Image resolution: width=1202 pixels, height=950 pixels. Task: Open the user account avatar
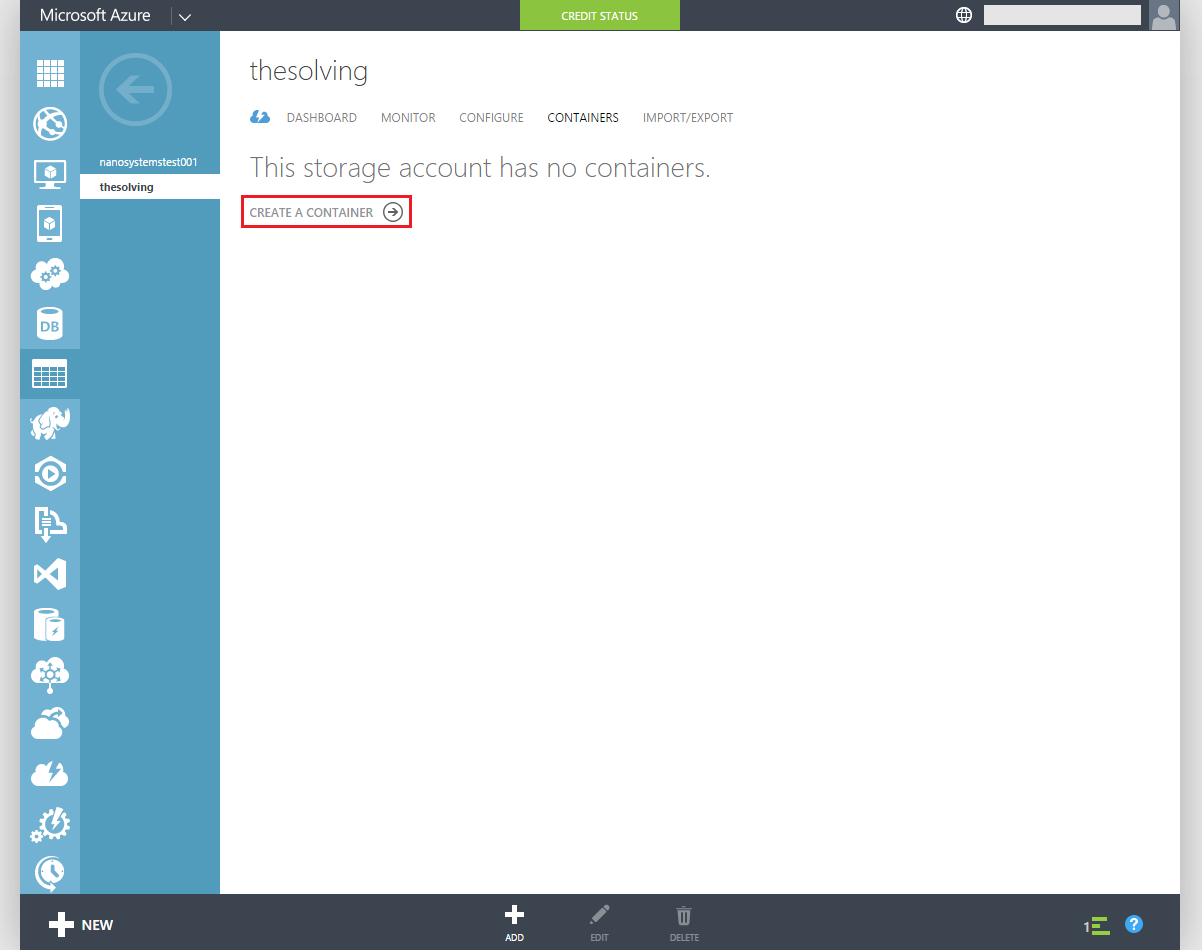[1164, 15]
